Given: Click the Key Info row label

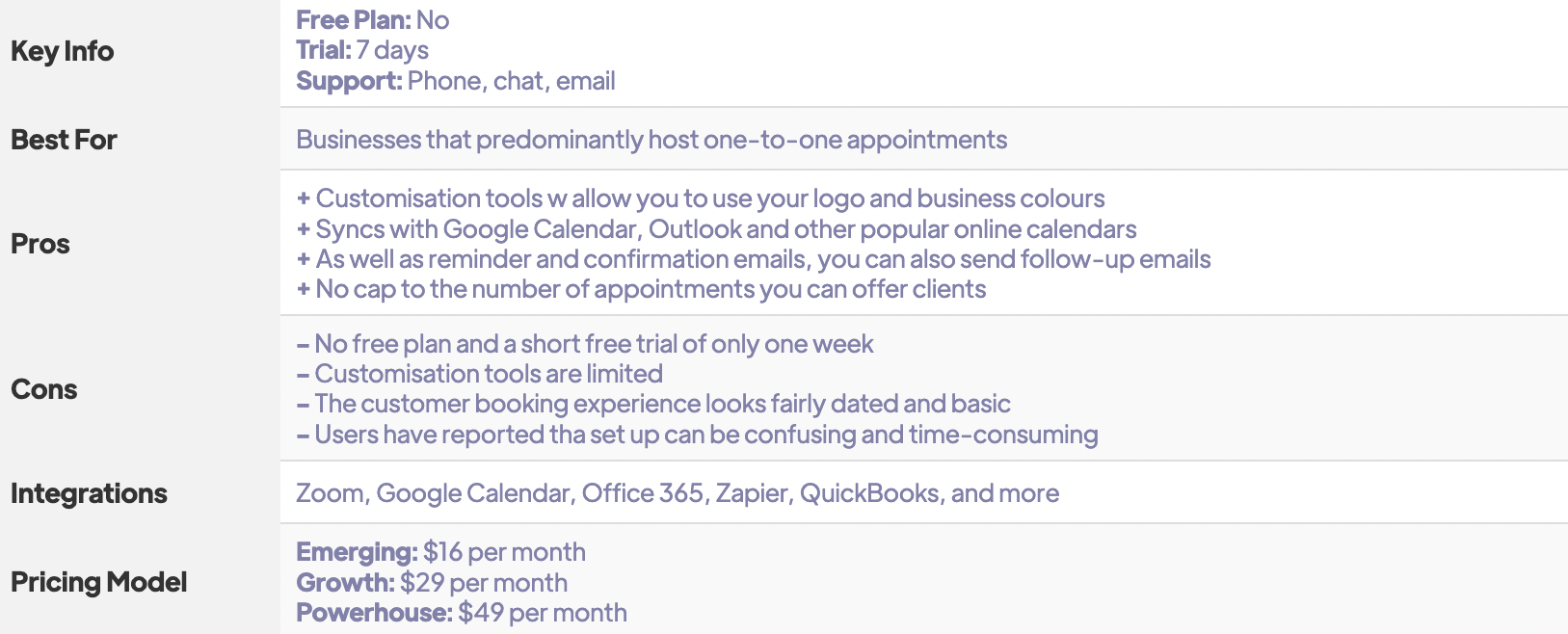Looking at the screenshot, I should [62, 51].
